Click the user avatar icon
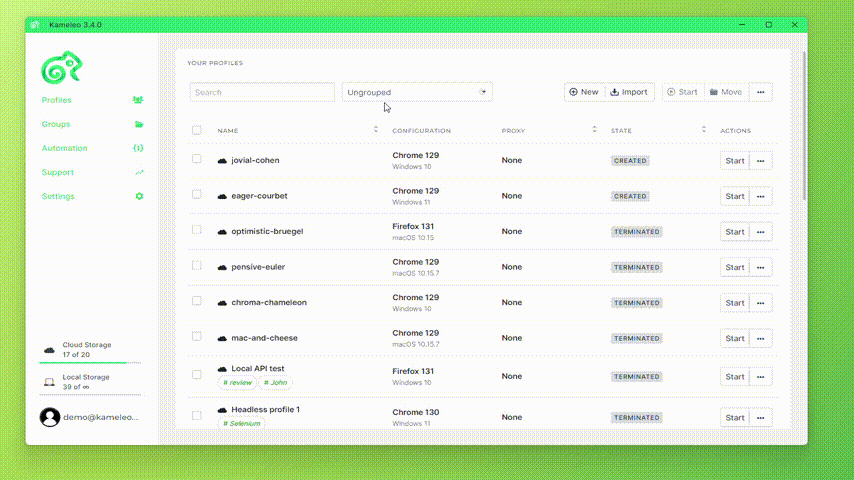This screenshot has width=854, height=480. [50, 417]
